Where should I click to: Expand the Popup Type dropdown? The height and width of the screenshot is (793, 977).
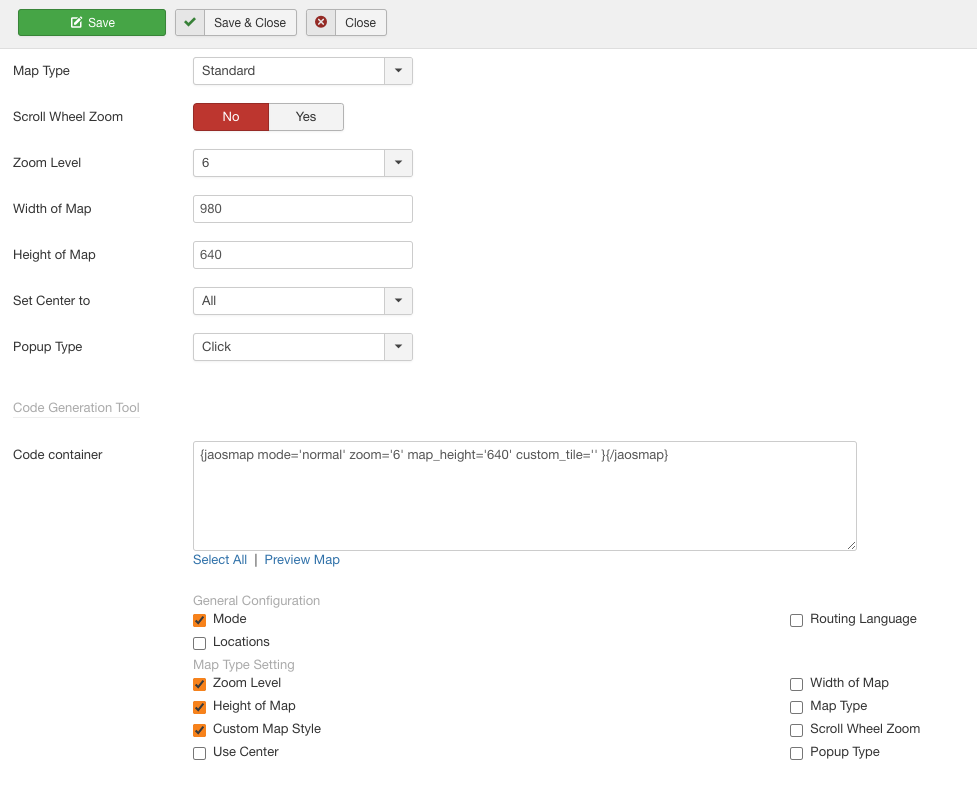coord(398,347)
